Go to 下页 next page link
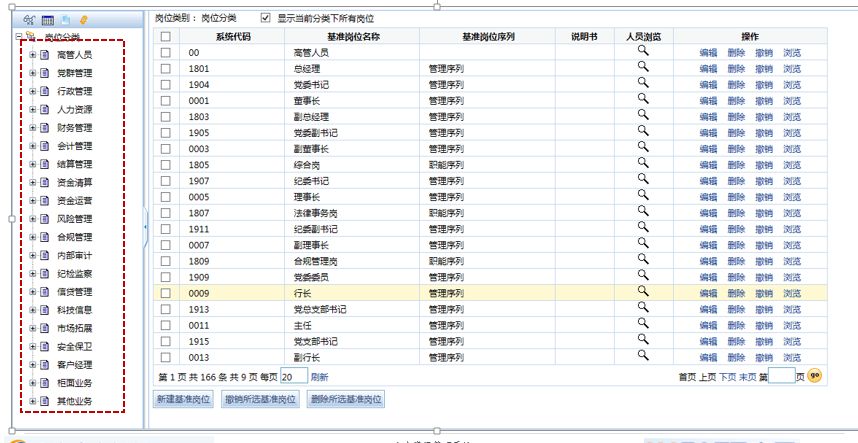Image resolution: width=858 pixels, height=443 pixels. tap(727, 377)
